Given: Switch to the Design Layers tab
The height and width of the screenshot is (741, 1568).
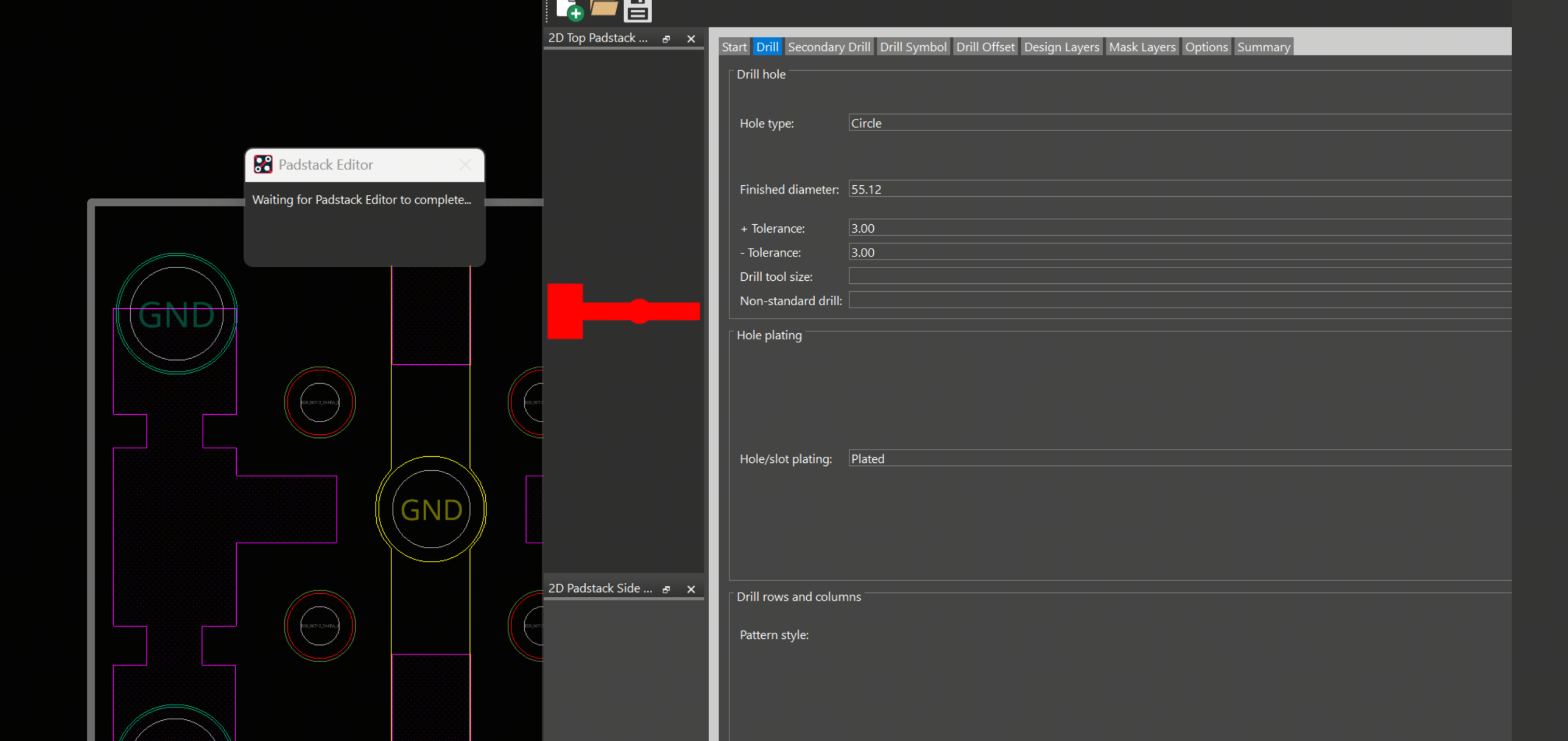Looking at the screenshot, I should (1061, 47).
